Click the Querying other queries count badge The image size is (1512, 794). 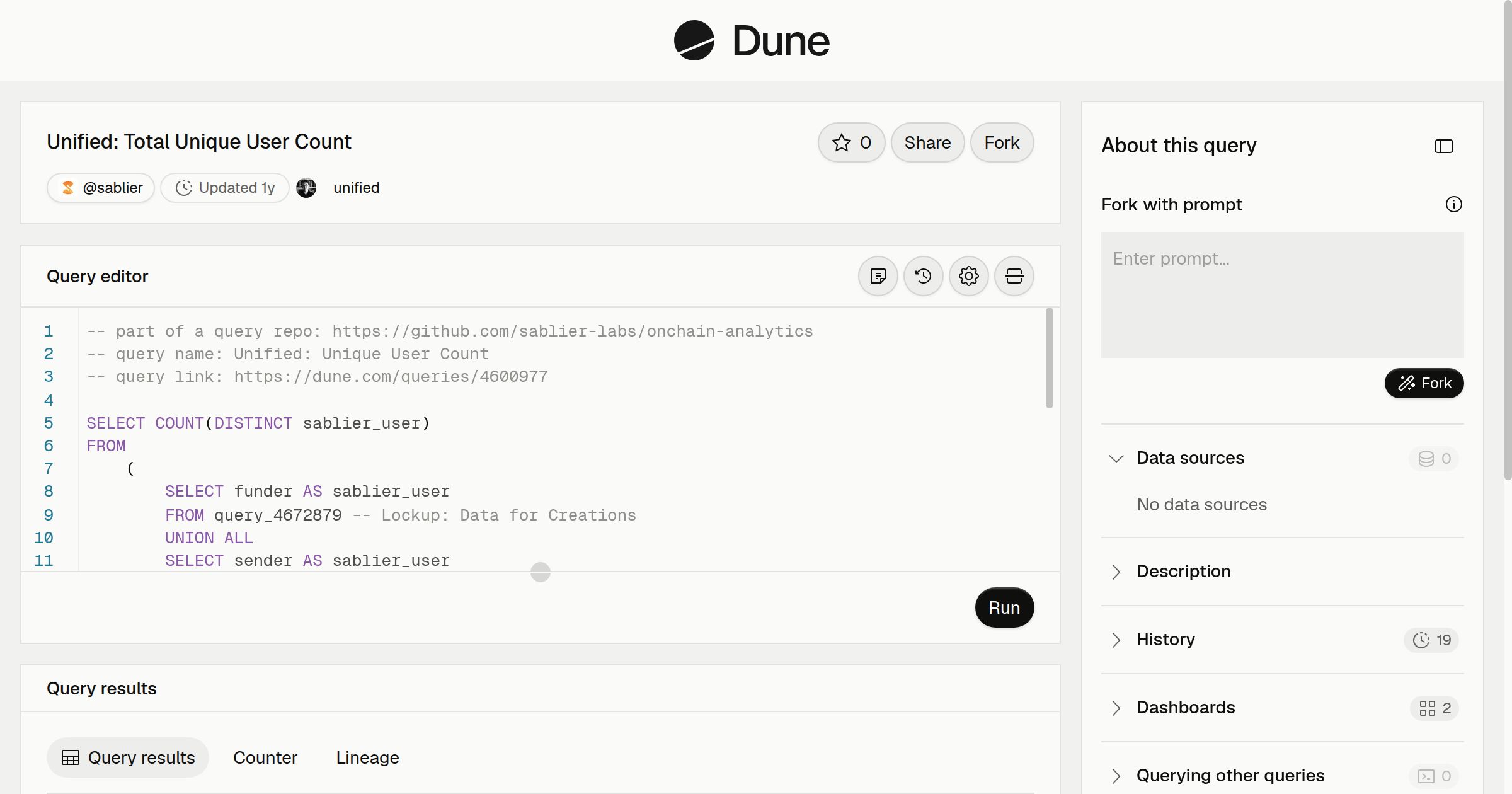coord(1434,776)
